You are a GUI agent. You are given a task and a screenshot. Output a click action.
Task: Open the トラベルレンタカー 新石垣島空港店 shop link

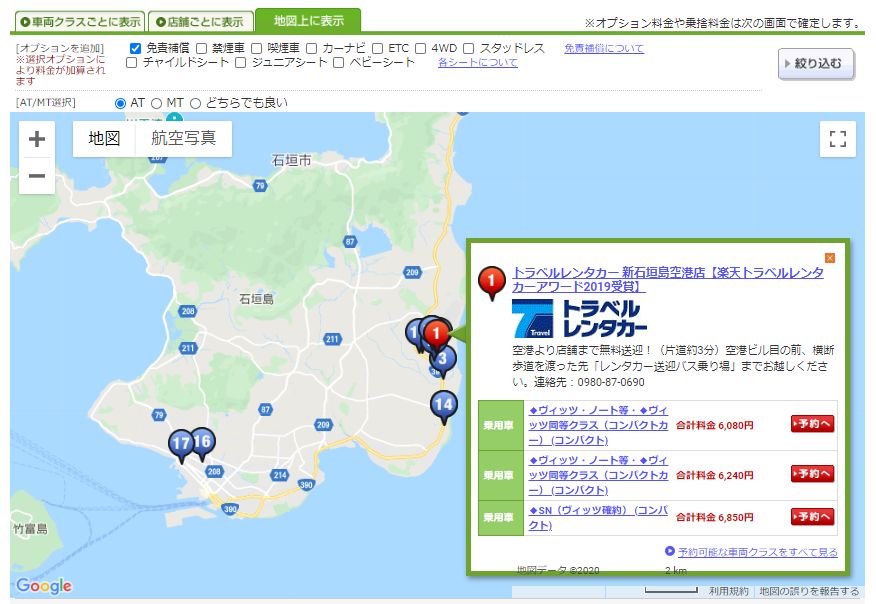coord(668,279)
